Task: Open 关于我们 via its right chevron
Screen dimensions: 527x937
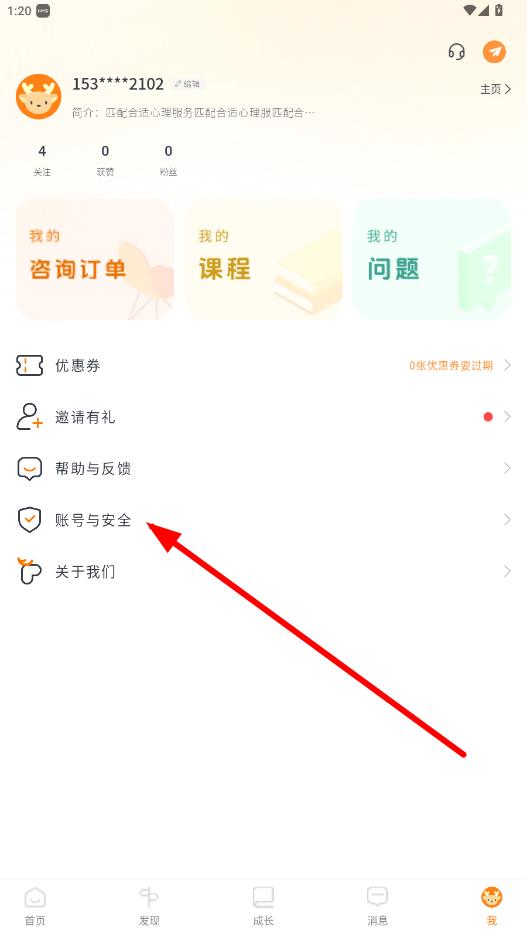Action: pos(507,572)
